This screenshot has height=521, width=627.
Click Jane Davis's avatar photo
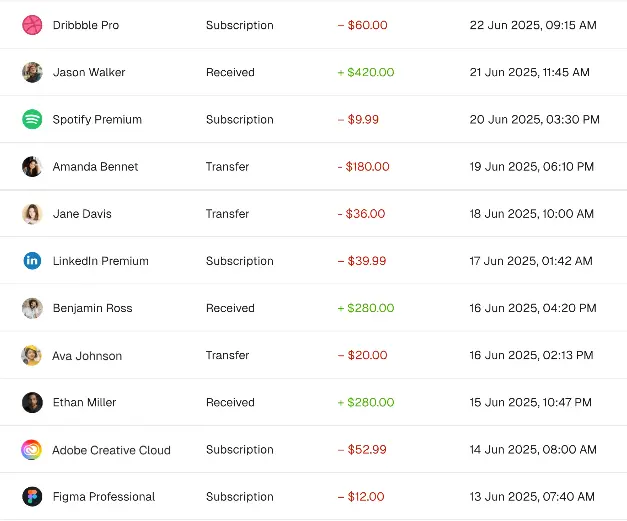coord(32,214)
